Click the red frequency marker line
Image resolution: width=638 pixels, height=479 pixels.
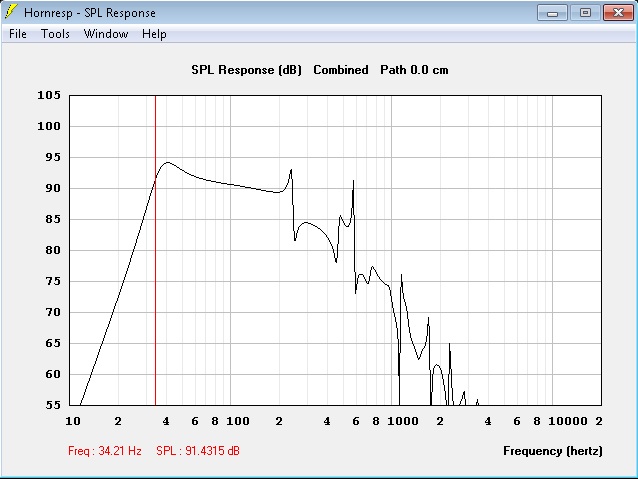pos(155,250)
